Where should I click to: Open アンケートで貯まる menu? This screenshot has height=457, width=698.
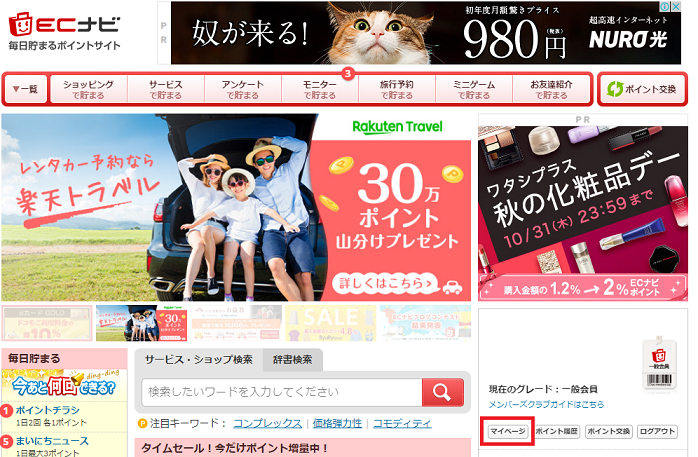243,89
